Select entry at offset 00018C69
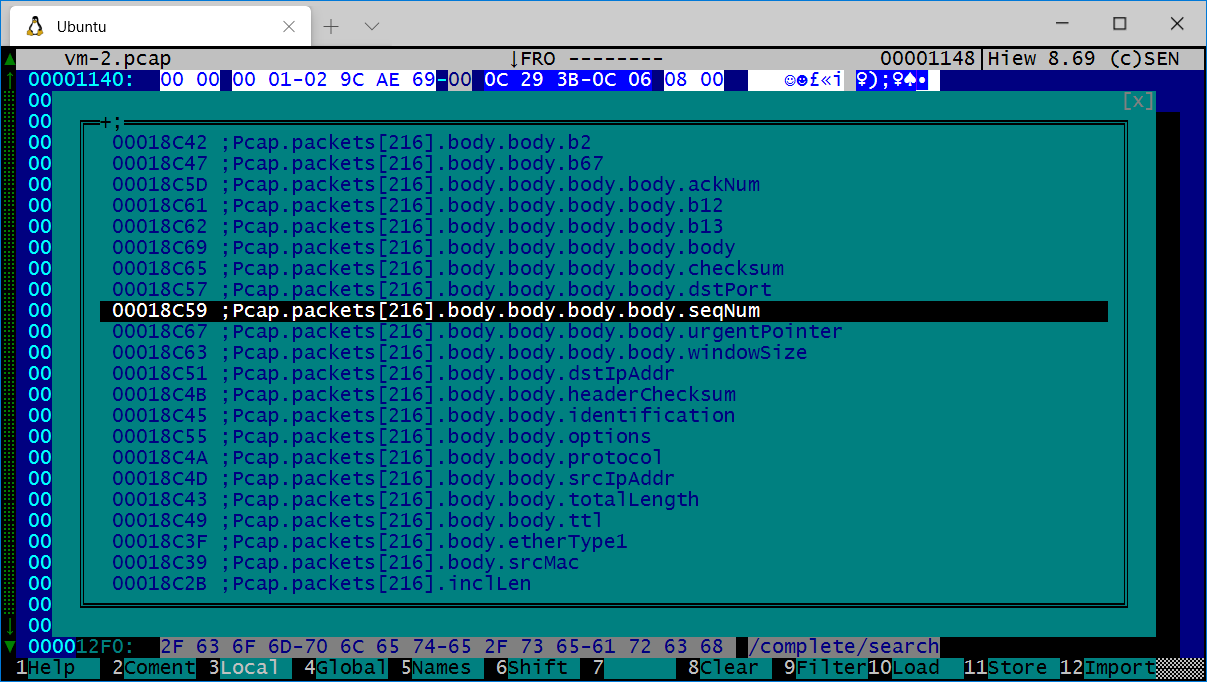The width and height of the screenshot is (1207, 682). click(x=604, y=247)
